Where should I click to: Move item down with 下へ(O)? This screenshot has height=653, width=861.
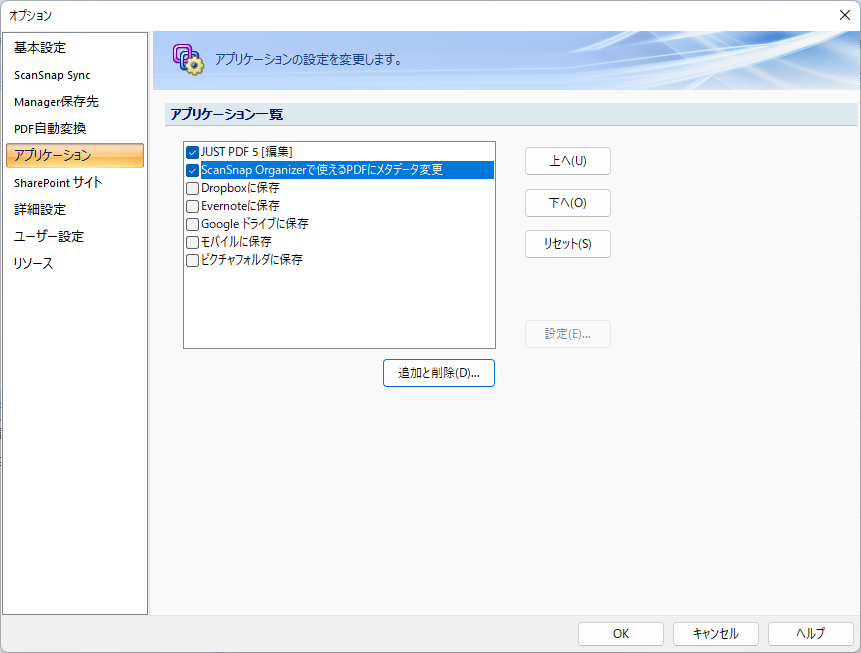point(568,203)
